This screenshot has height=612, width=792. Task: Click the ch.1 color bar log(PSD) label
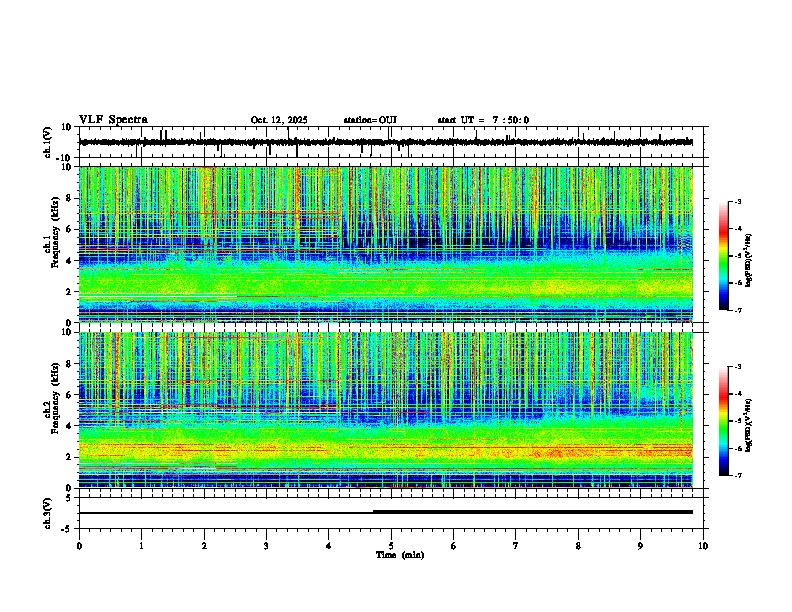pyautogui.click(x=749, y=261)
